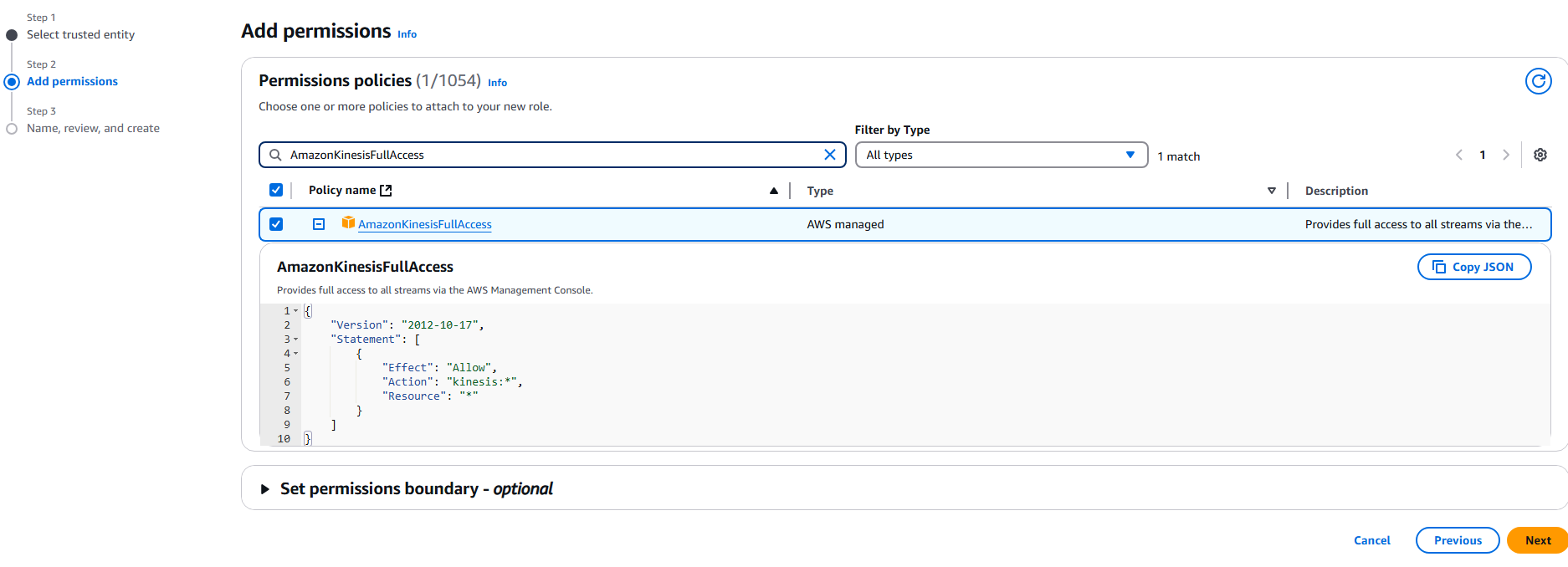The height and width of the screenshot is (567, 1568).
Task: Click the Description column header
Action: pyautogui.click(x=1336, y=191)
